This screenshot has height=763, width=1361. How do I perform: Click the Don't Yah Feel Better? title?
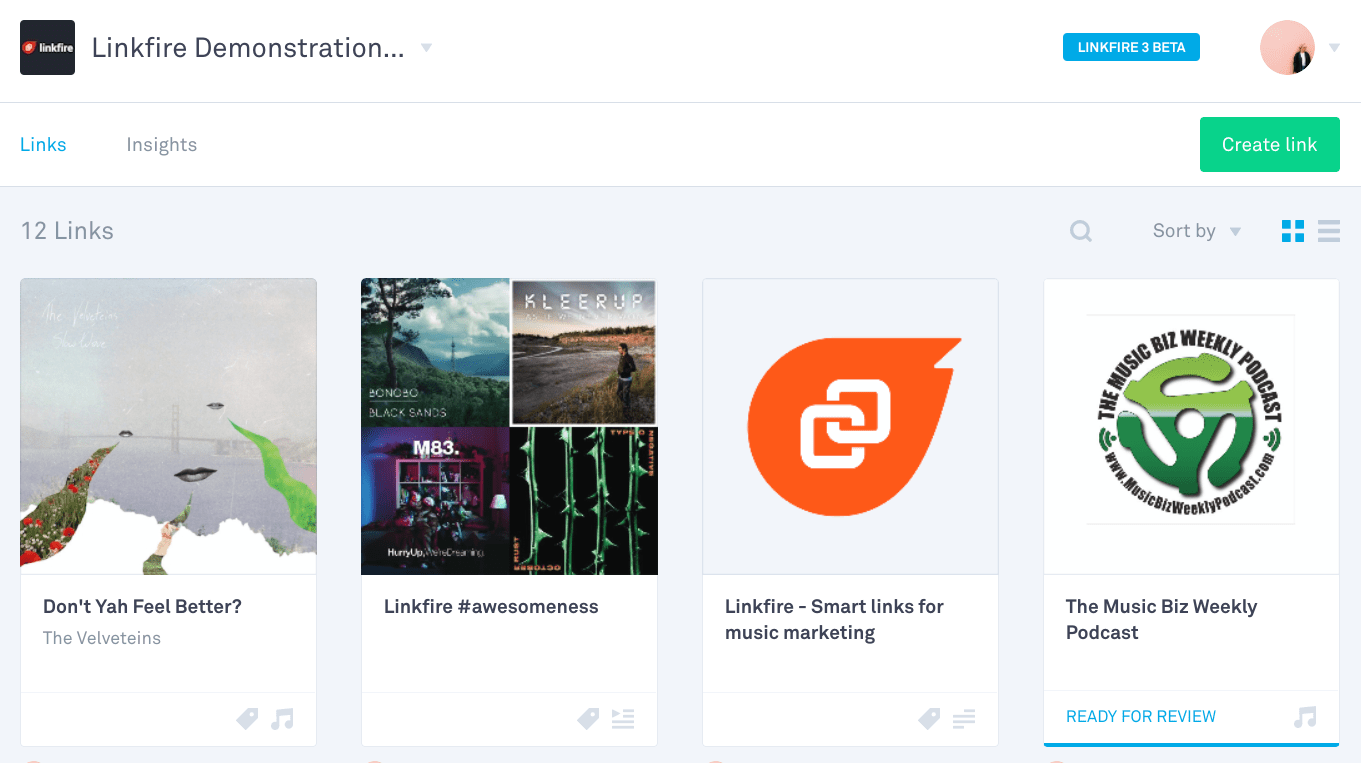(x=142, y=607)
